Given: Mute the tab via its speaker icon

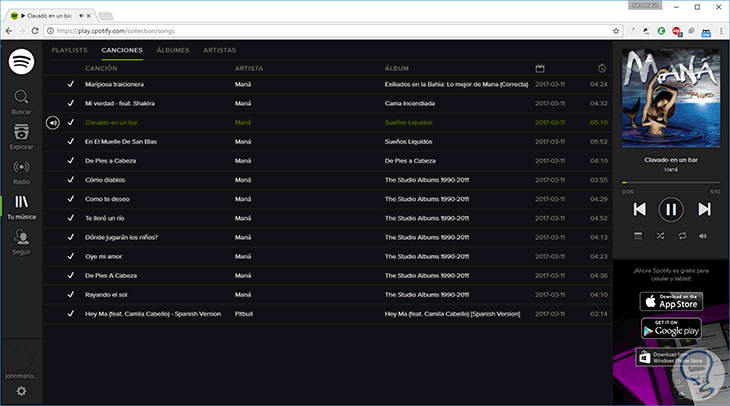Looking at the screenshot, I should pyautogui.click(x=81, y=16).
